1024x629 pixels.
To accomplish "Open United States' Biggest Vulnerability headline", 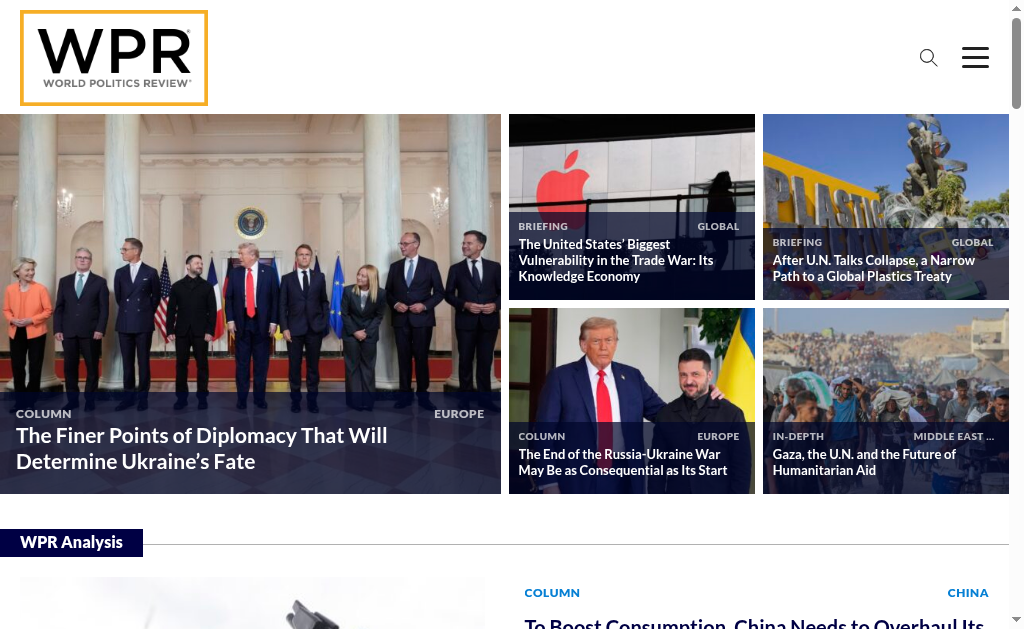I will (x=615, y=260).
